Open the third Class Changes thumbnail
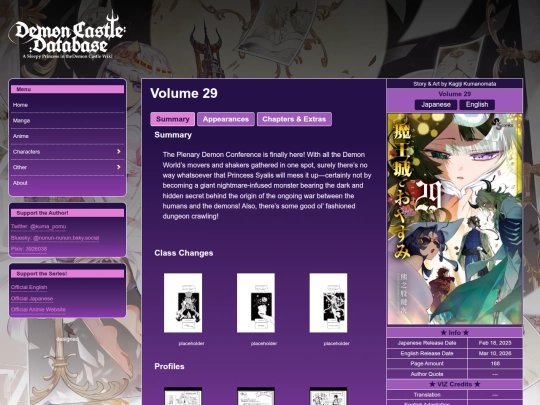This screenshot has height=405, width=540. click(x=328, y=303)
